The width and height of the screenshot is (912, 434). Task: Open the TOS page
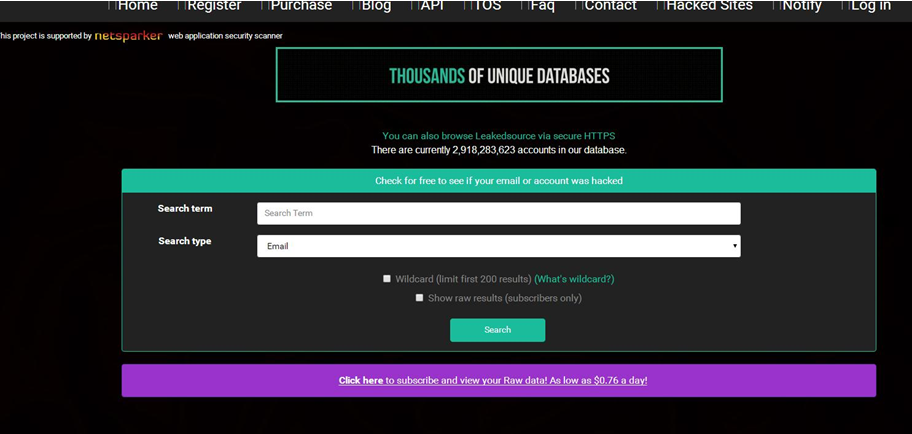tap(487, 6)
